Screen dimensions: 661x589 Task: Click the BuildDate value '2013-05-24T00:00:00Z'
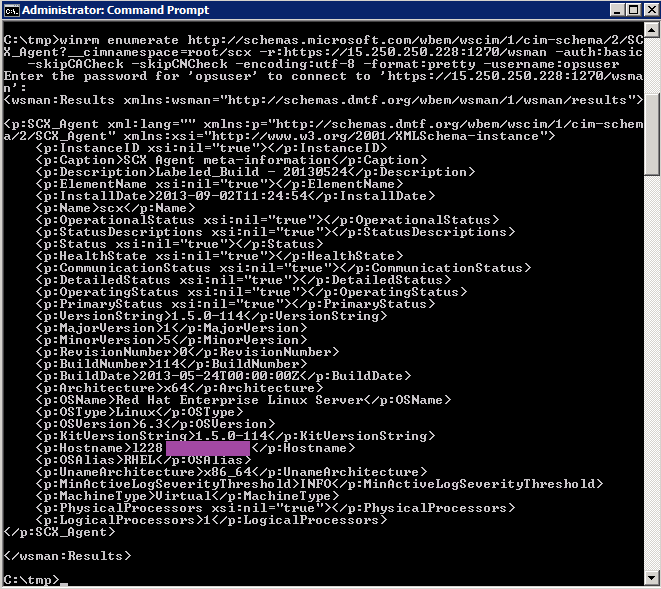[x=219, y=376]
